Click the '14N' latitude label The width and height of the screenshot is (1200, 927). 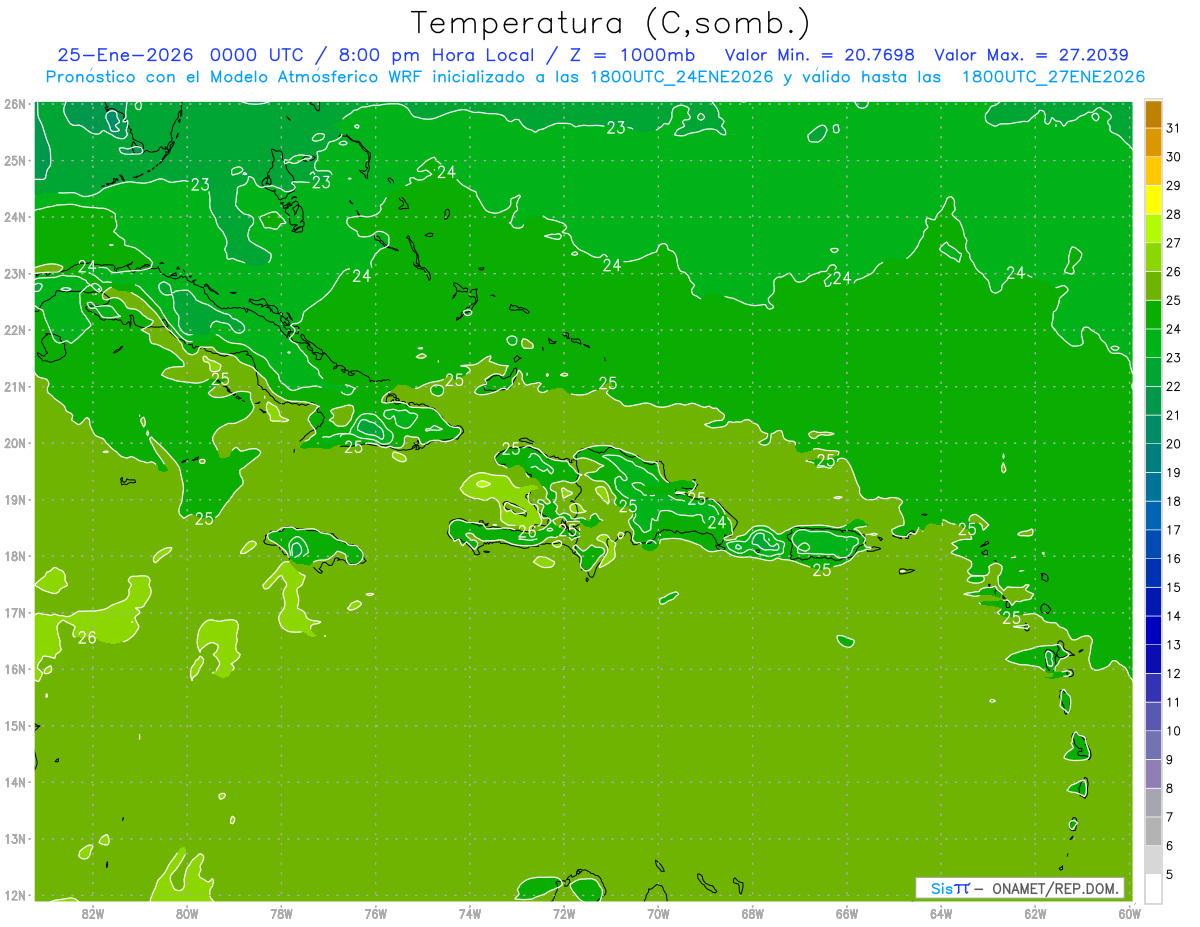(14, 782)
